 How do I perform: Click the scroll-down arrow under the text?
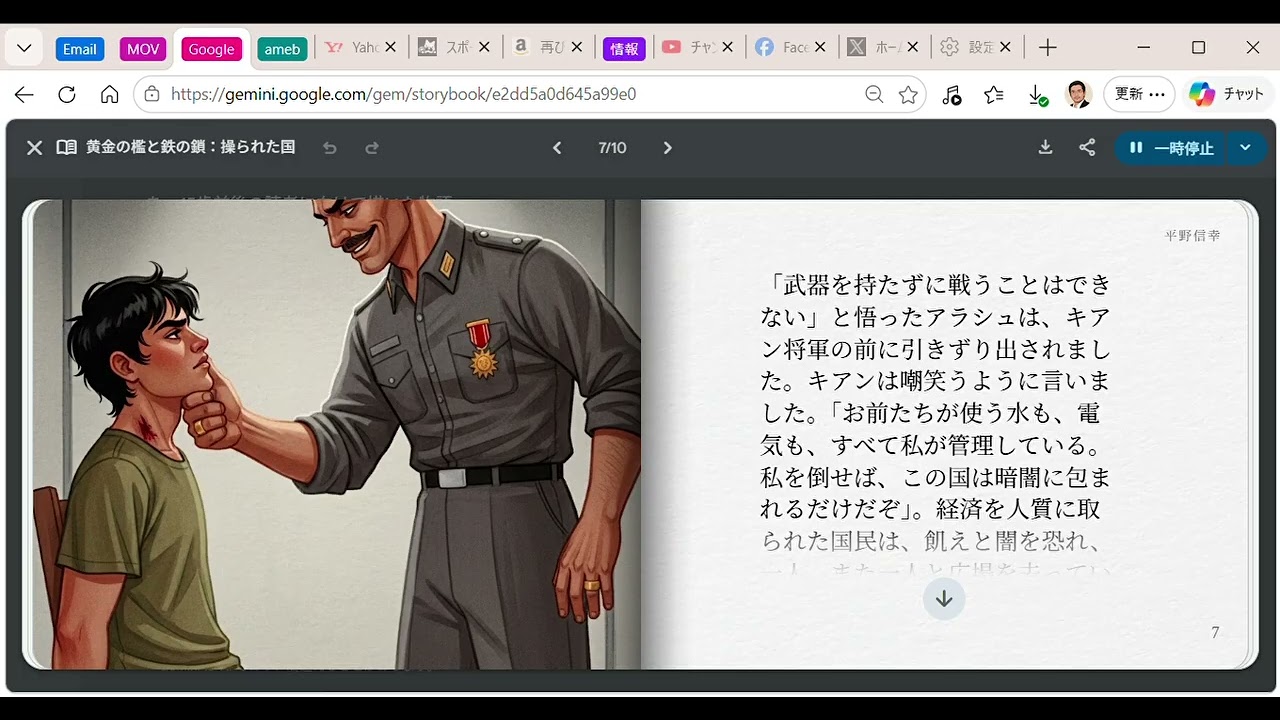tap(944, 599)
